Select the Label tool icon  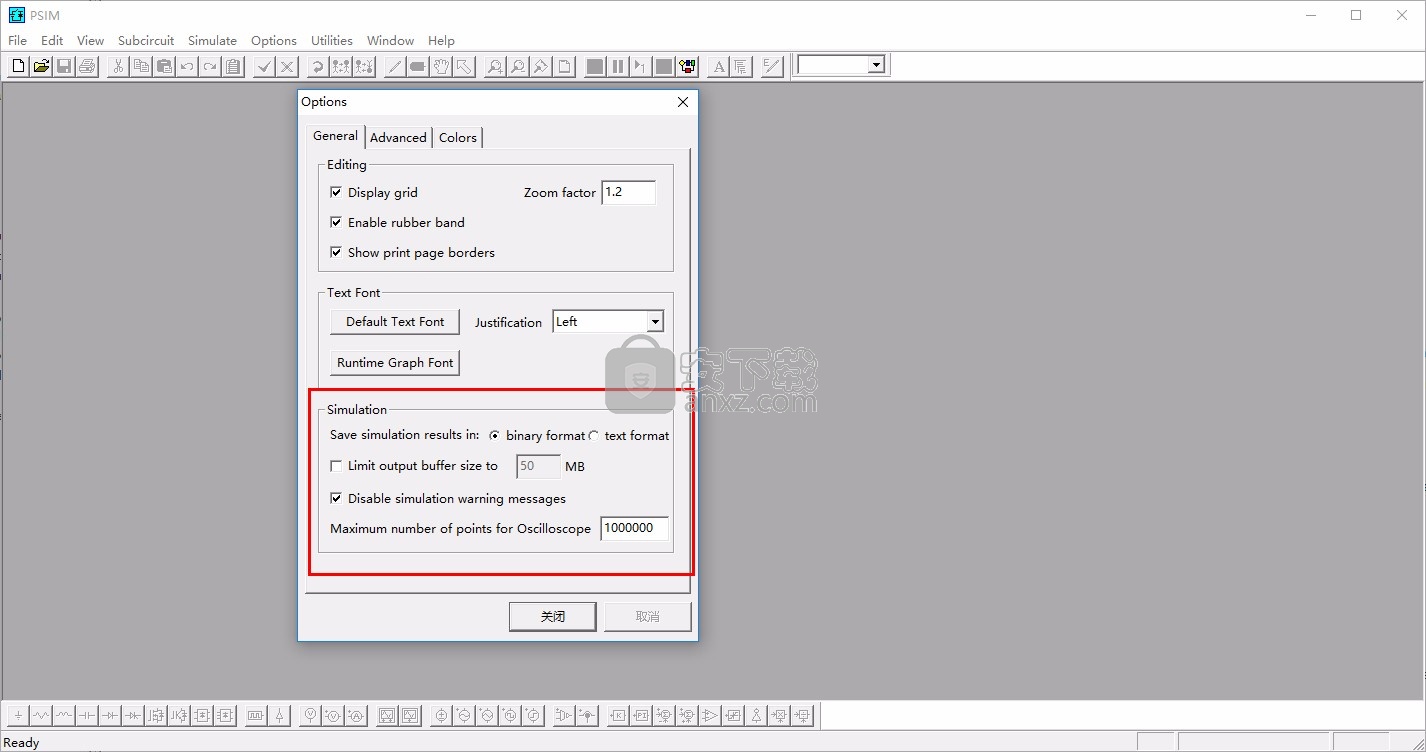click(418, 66)
